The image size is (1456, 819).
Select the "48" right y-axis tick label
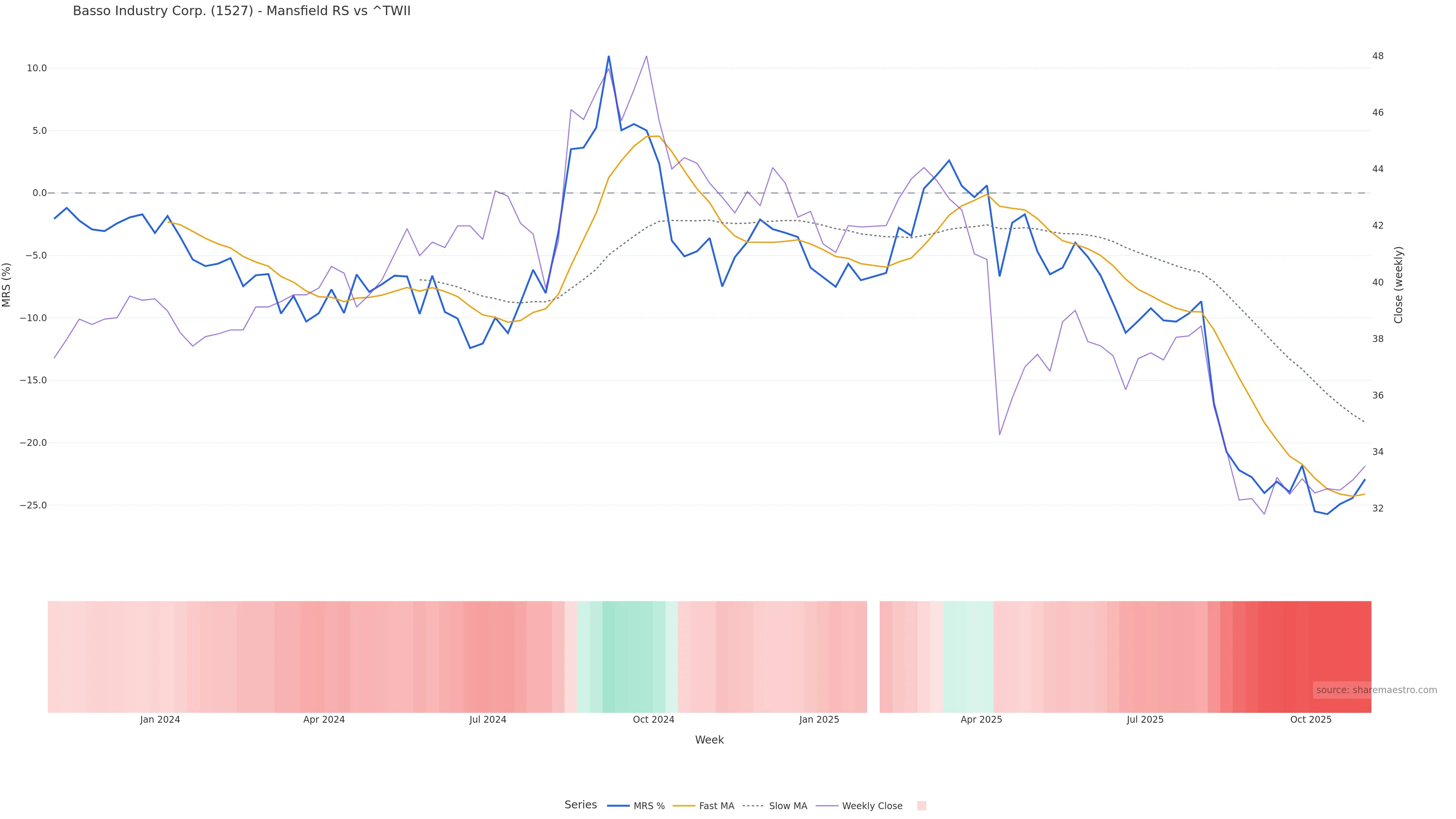1378,56
